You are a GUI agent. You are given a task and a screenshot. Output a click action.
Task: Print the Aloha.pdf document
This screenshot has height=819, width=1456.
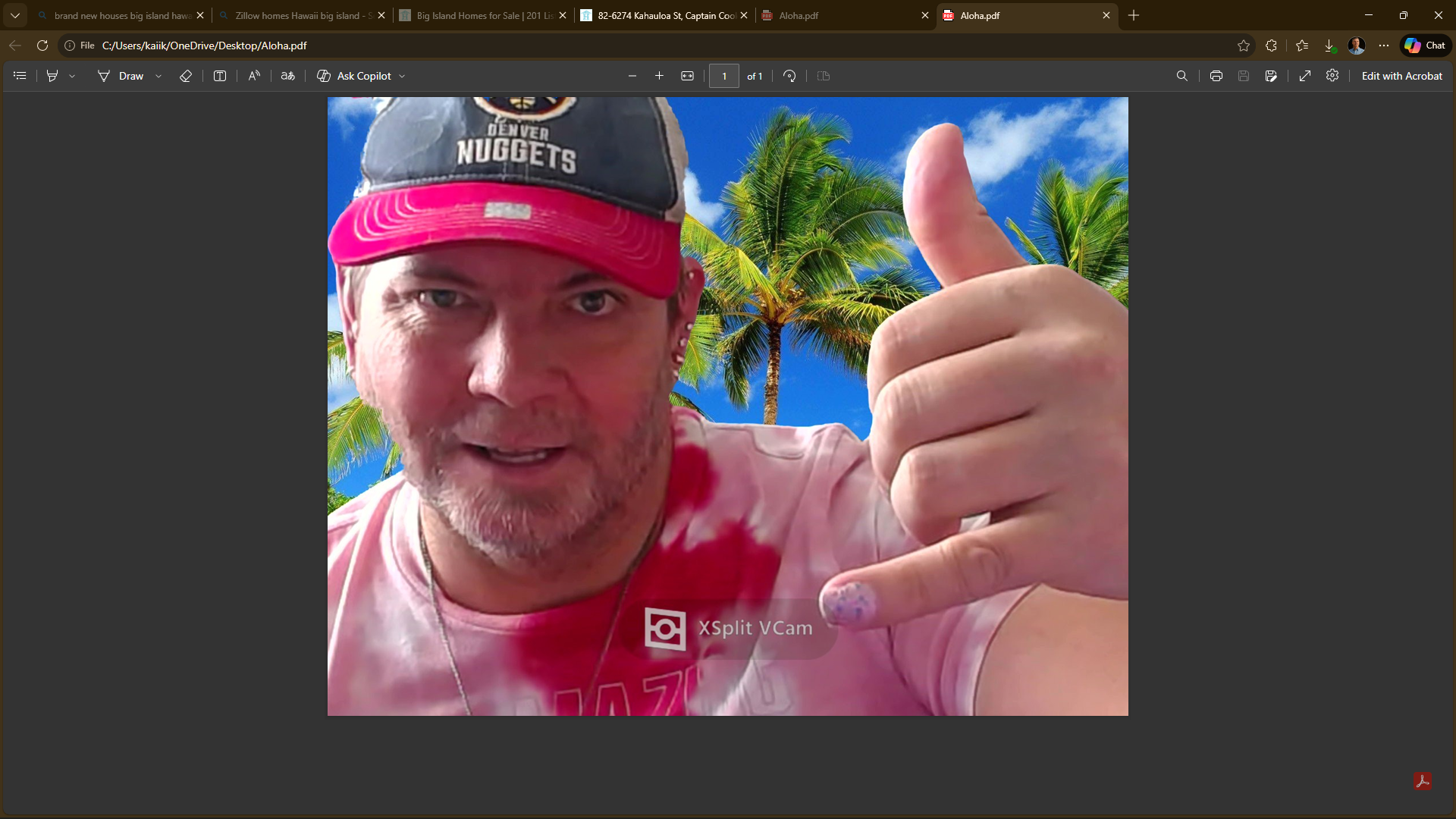coord(1216,76)
